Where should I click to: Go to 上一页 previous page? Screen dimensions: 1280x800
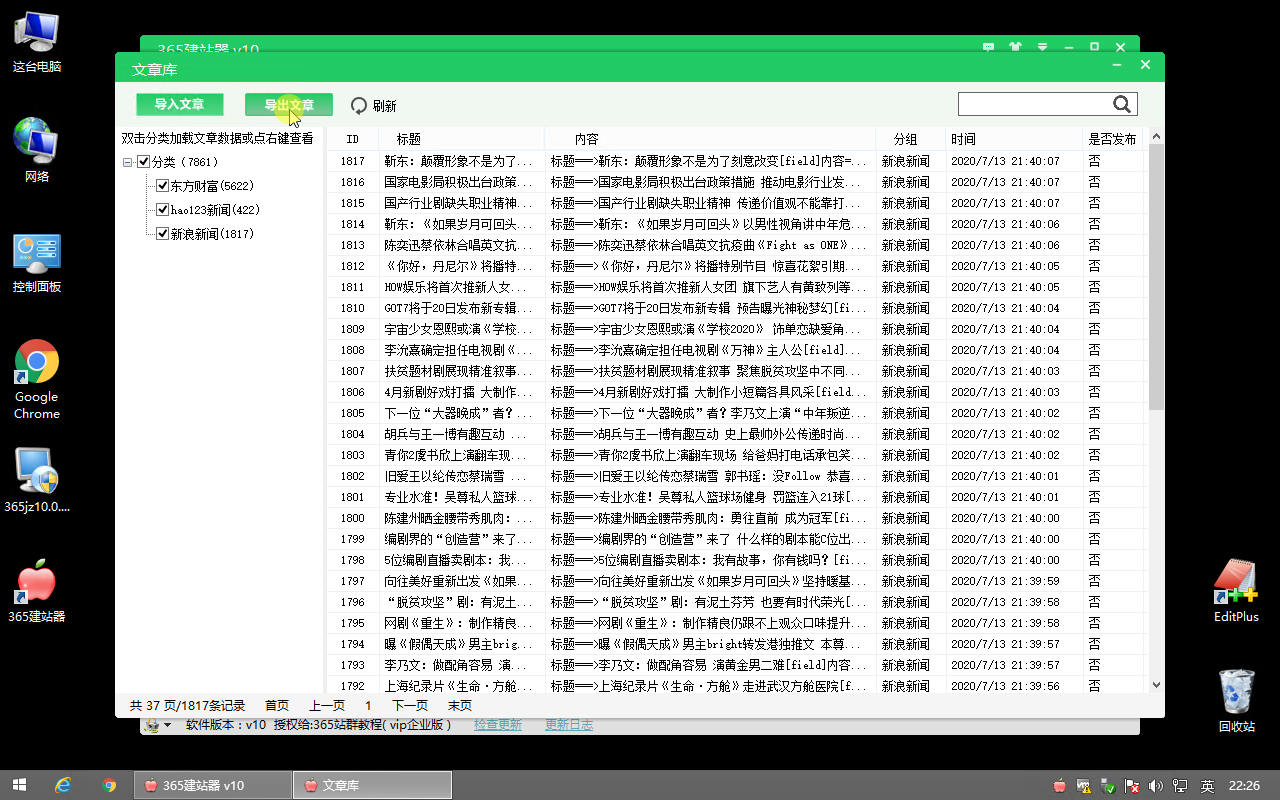click(327, 705)
